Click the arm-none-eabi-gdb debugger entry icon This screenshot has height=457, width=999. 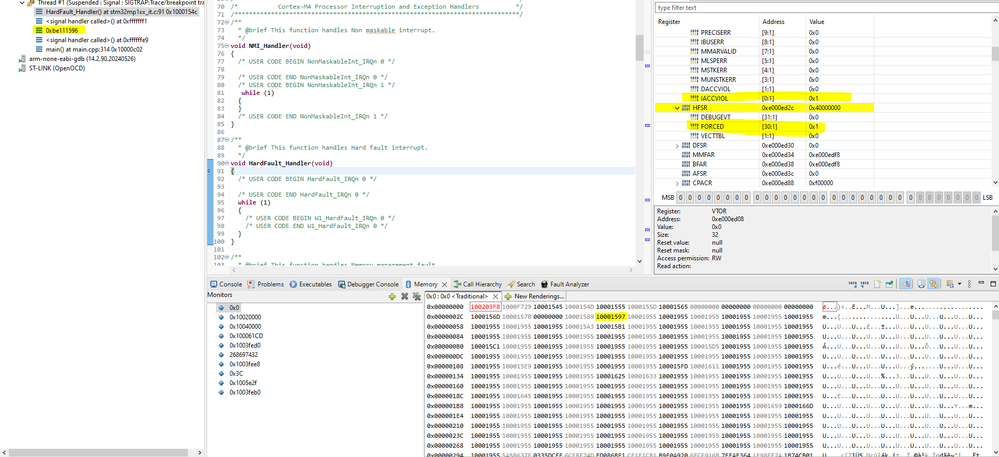(21, 58)
